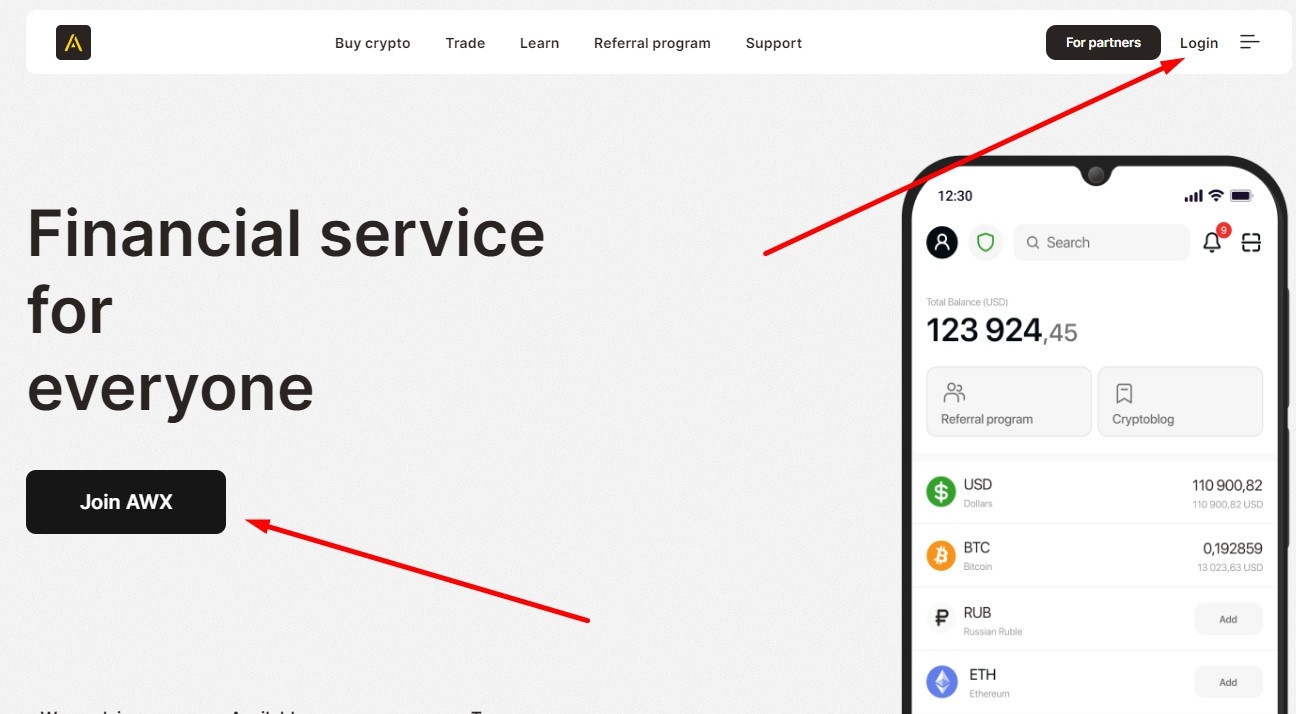Tap the Russian Ruble currency icon
The width and height of the screenshot is (1296, 714).
pyautogui.click(x=941, y=619)
